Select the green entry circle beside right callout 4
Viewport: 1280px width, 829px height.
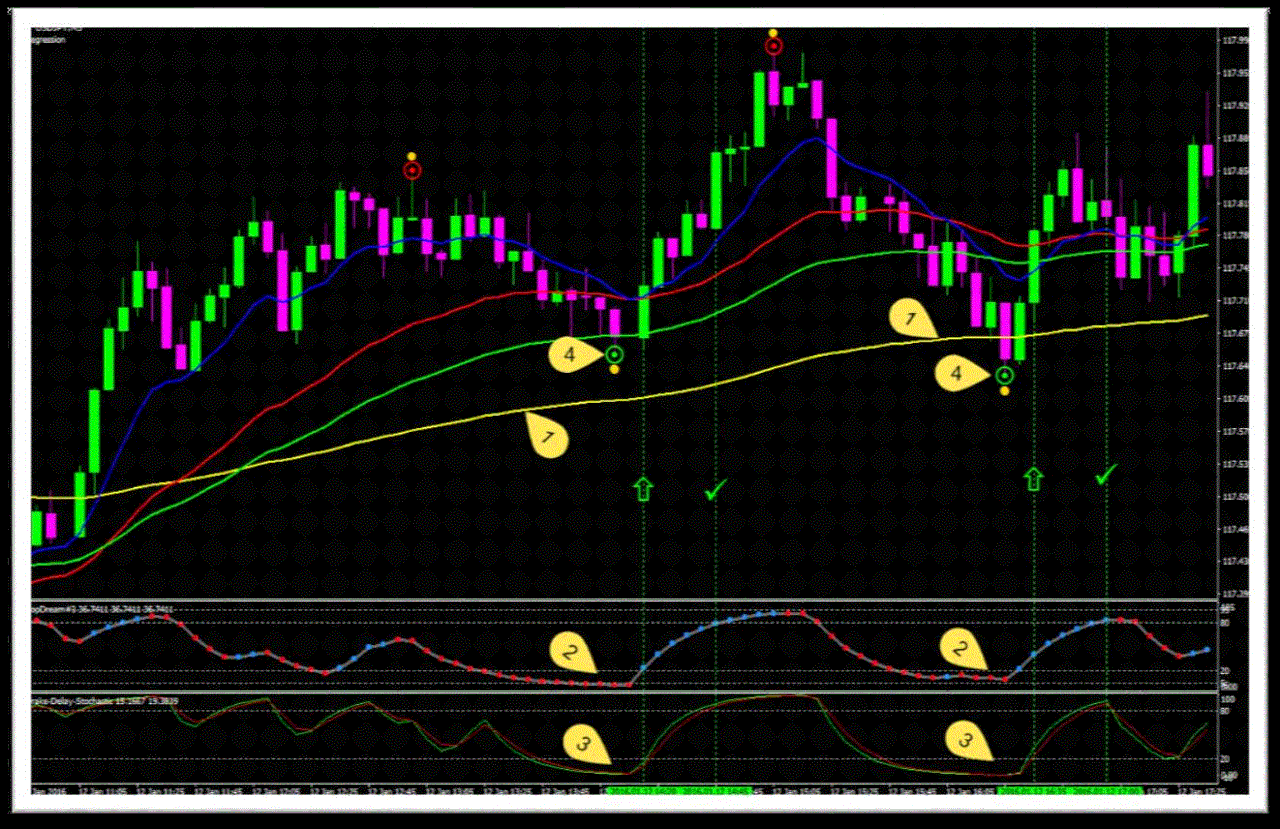(1003, 374)
